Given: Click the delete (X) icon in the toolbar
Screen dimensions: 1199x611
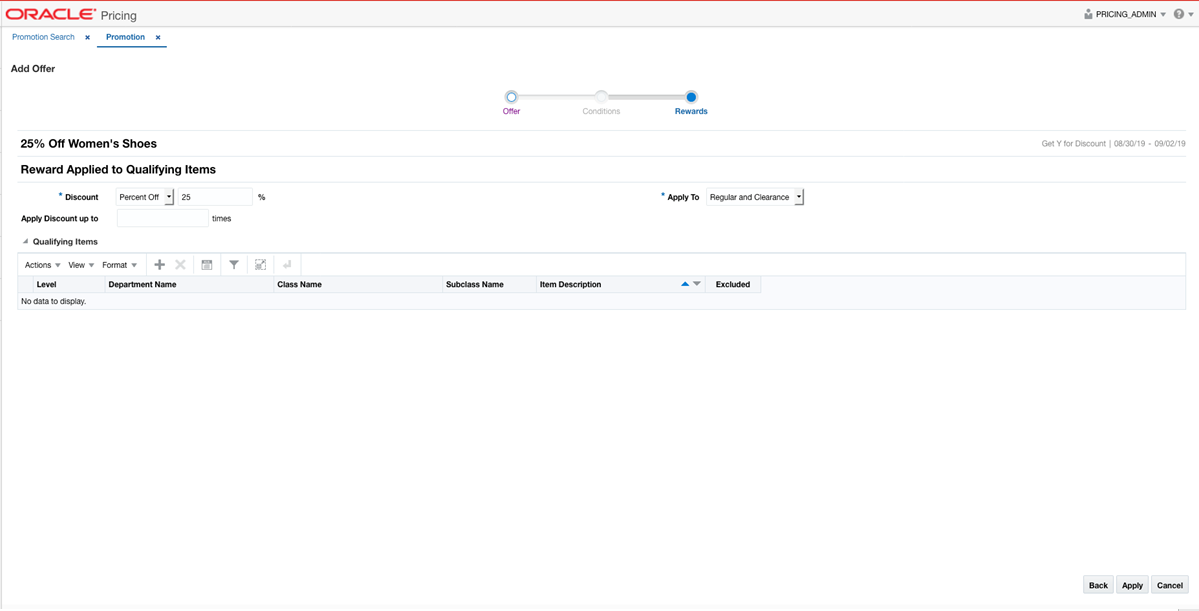Looking at the screenshot, I should tap(180, 265).
